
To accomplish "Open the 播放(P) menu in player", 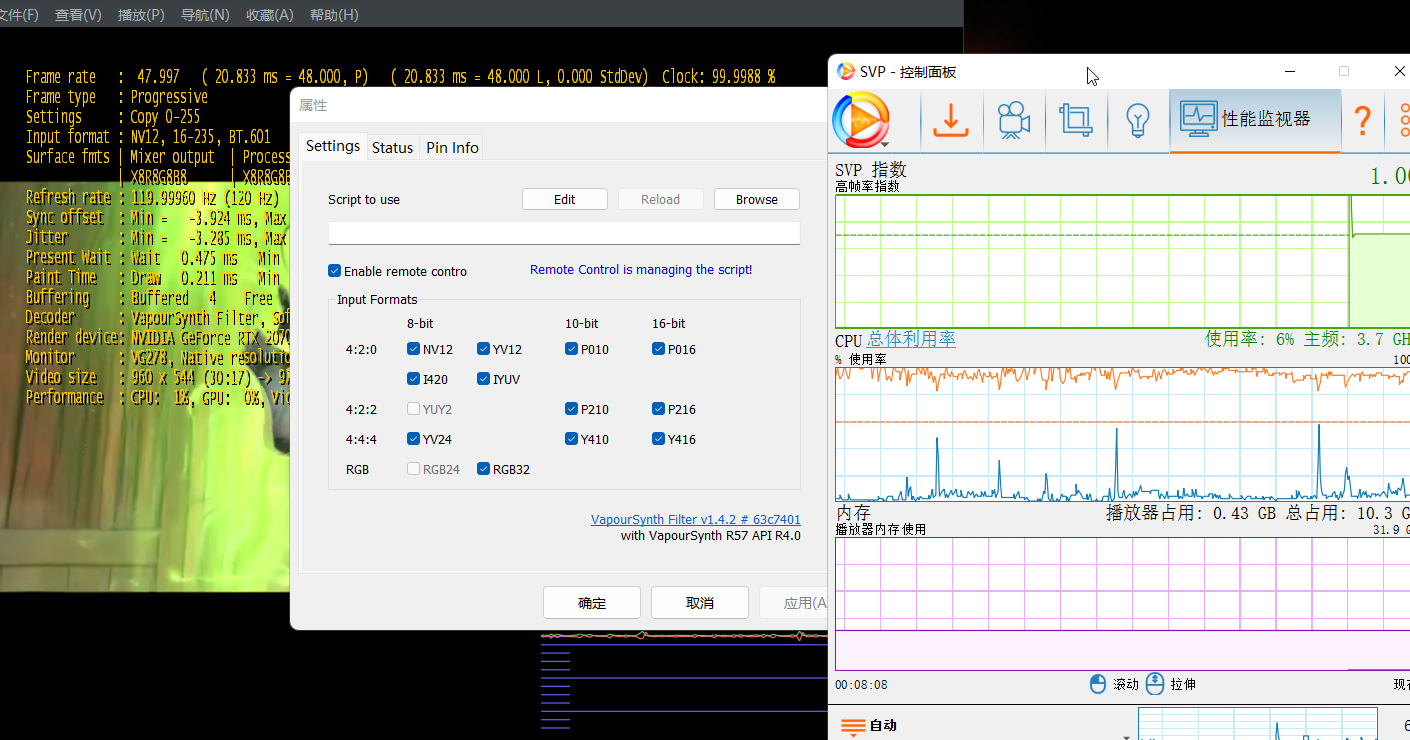I will pyautogui.click(x=141, y=15).
